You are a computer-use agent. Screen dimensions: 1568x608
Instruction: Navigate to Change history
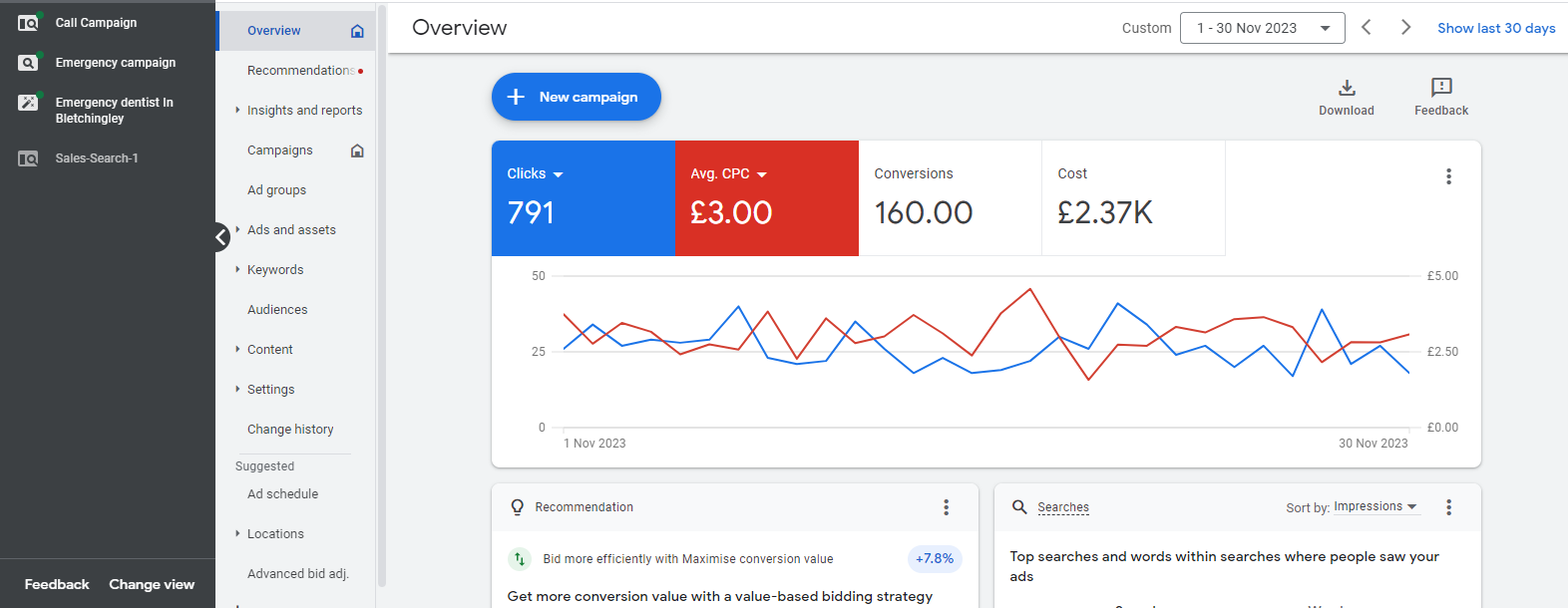point(290,430)
